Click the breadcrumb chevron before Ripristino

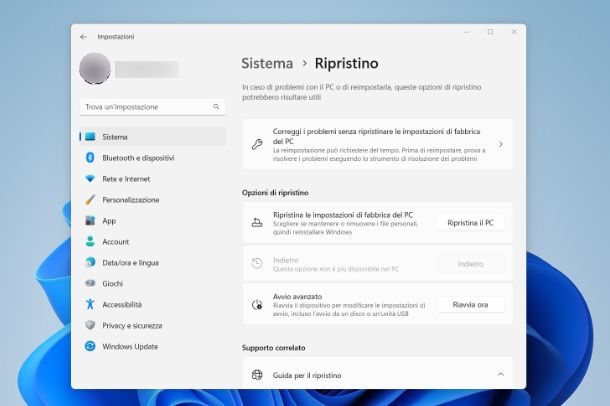click(x=305, y=63)
